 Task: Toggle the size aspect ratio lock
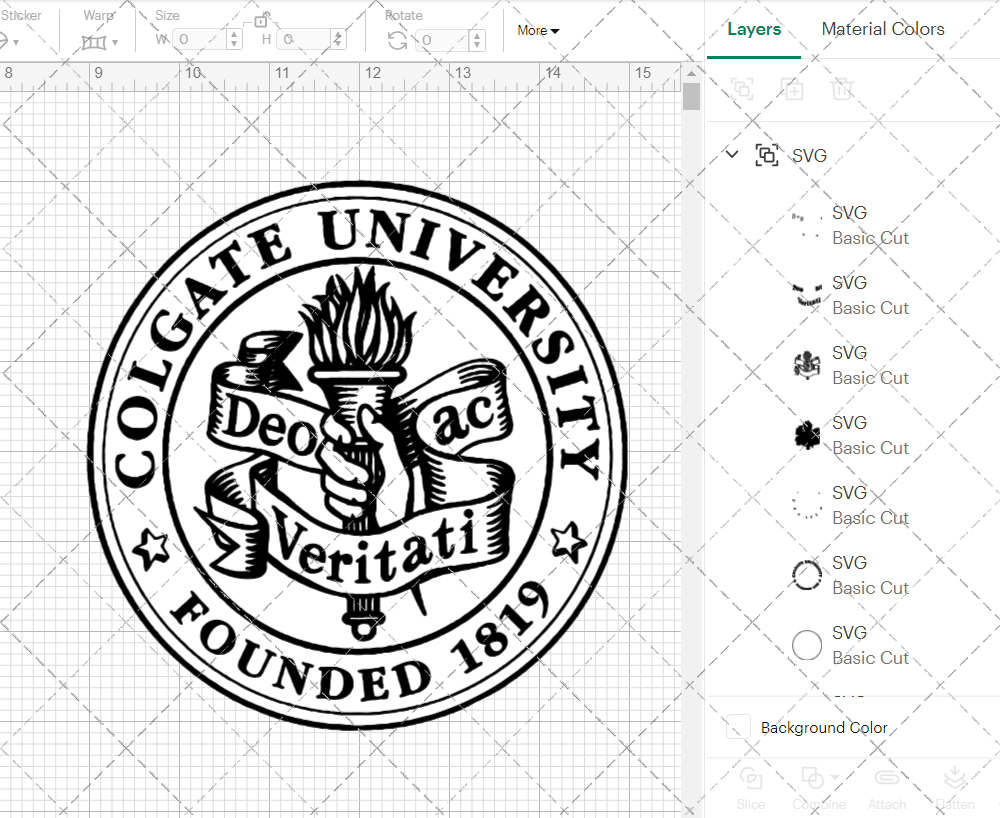click(x=261, y=20)
